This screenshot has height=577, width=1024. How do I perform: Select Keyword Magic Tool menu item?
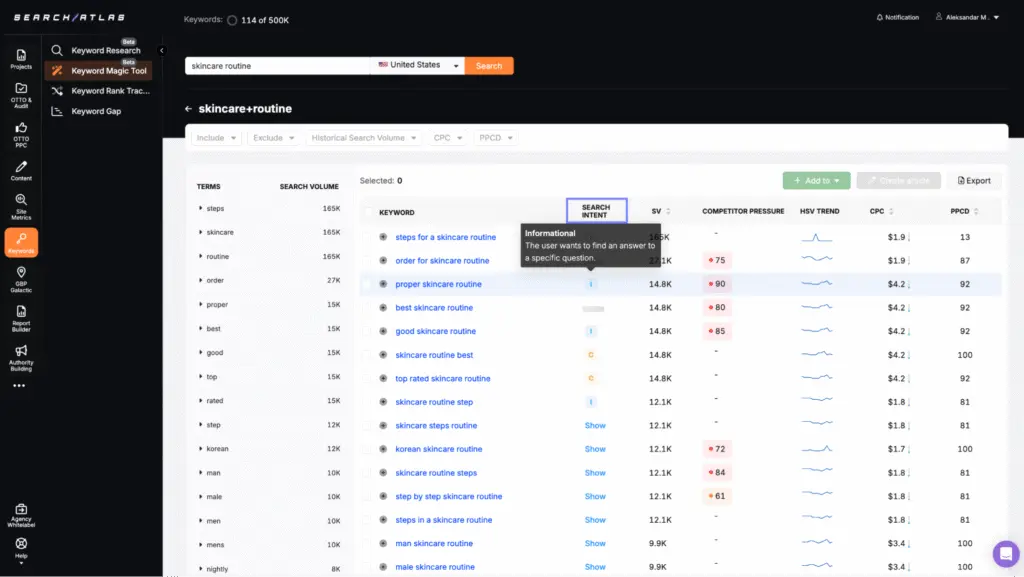tap(99, 70)
